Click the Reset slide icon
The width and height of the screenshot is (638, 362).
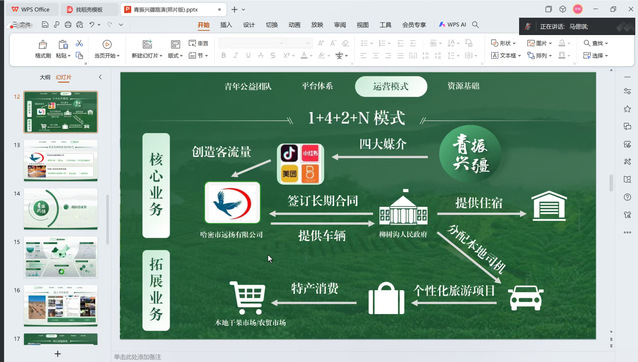tap(192, 43)
